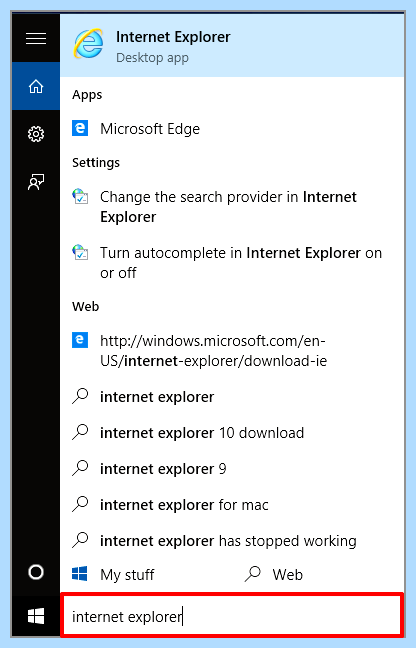Click the Web section header
The height and width of the screenshot is (648, 416).
pos(86,306)
